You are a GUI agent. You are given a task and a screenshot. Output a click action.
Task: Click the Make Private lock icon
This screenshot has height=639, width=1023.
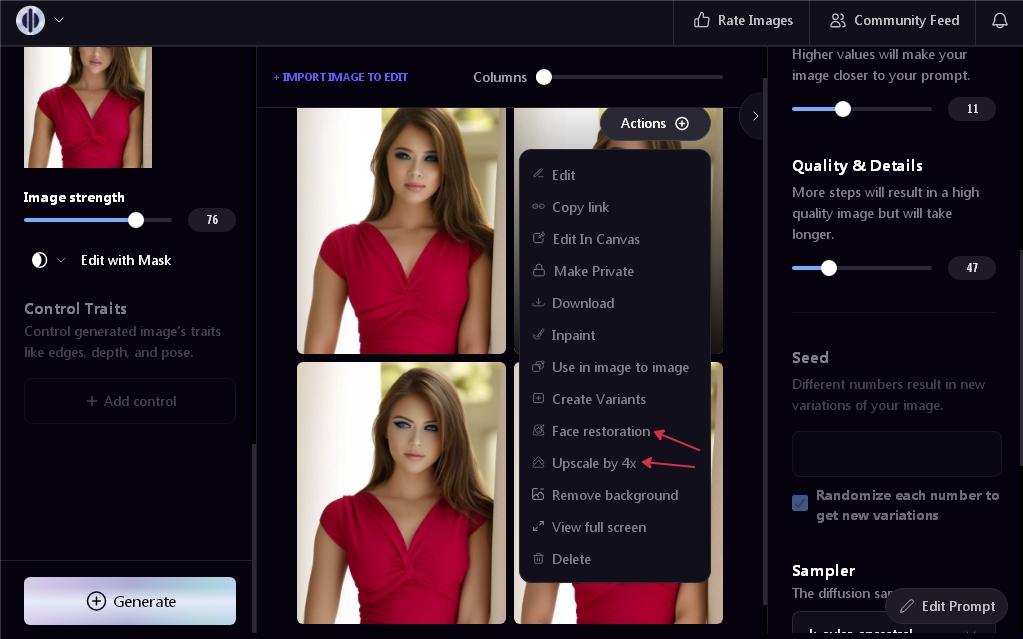pyautogui.click(x=538, y=271)
